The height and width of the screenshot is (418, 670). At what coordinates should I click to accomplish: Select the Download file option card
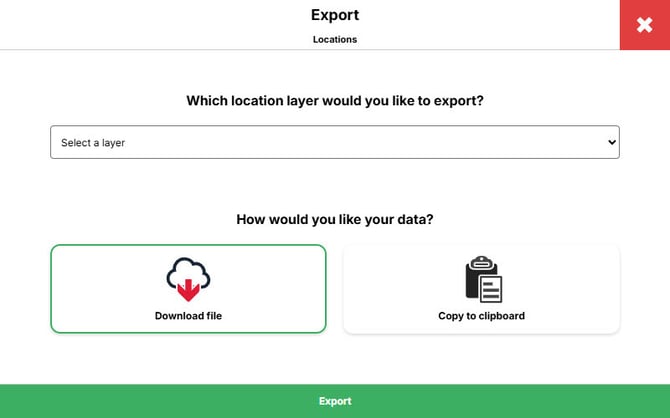click(x=188, y=289)
